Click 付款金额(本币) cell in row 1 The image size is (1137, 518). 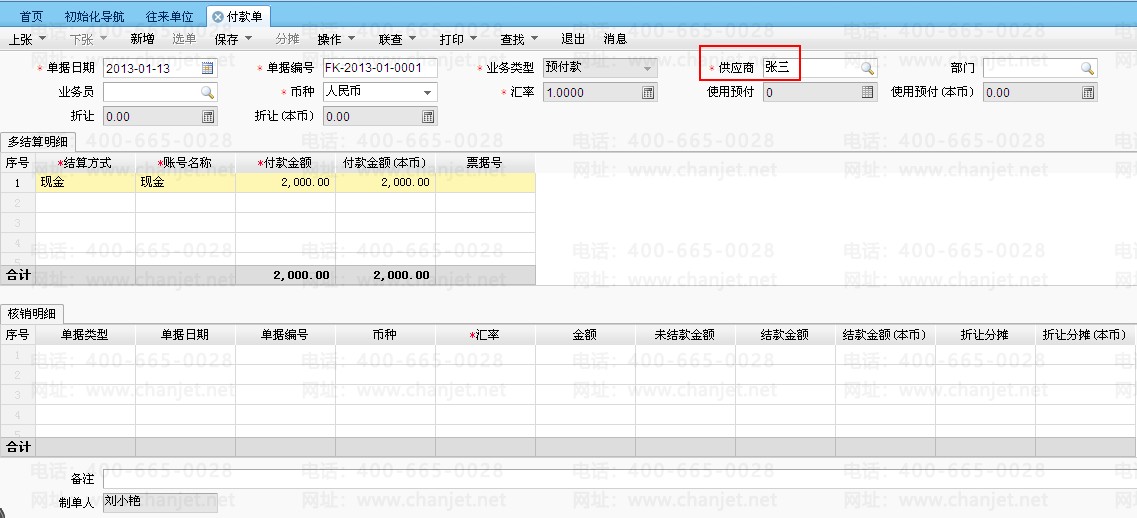tap(386, 182)
